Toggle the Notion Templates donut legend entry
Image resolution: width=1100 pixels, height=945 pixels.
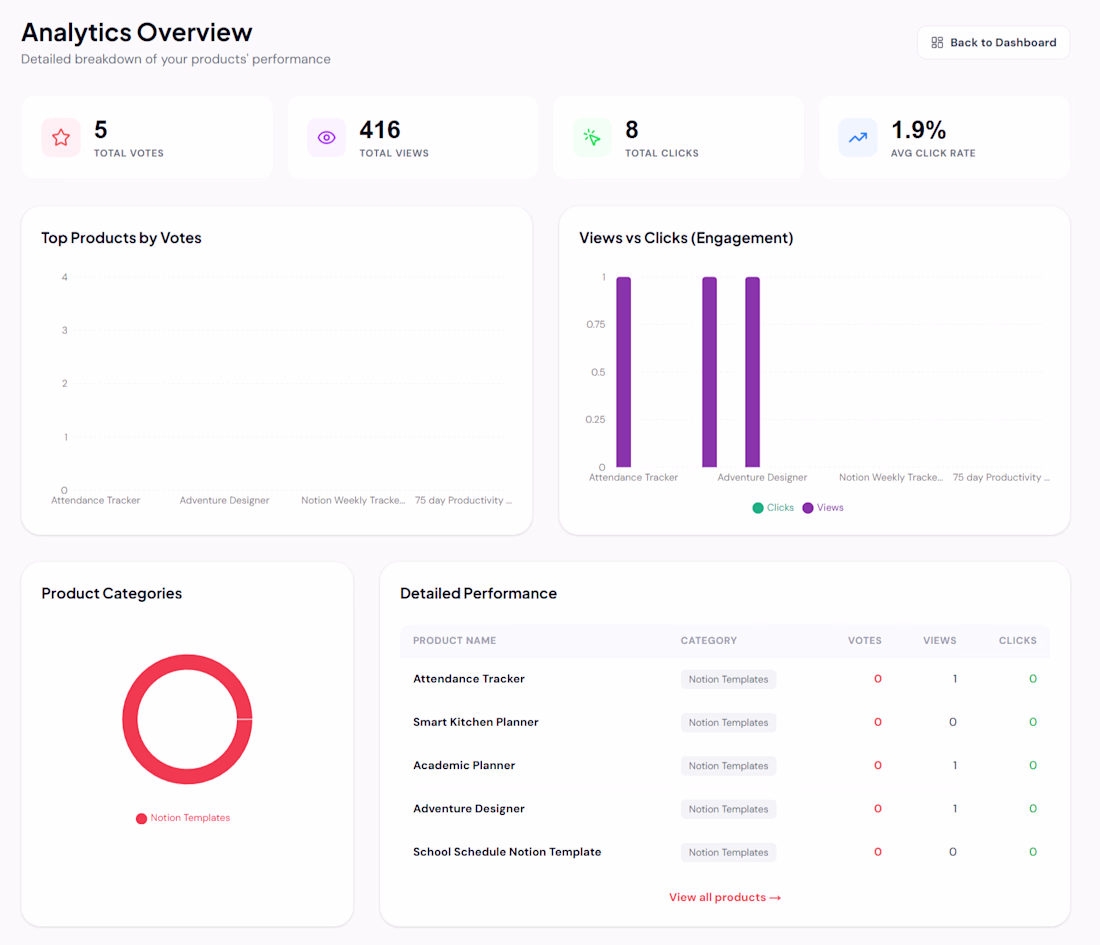(183, 818)
